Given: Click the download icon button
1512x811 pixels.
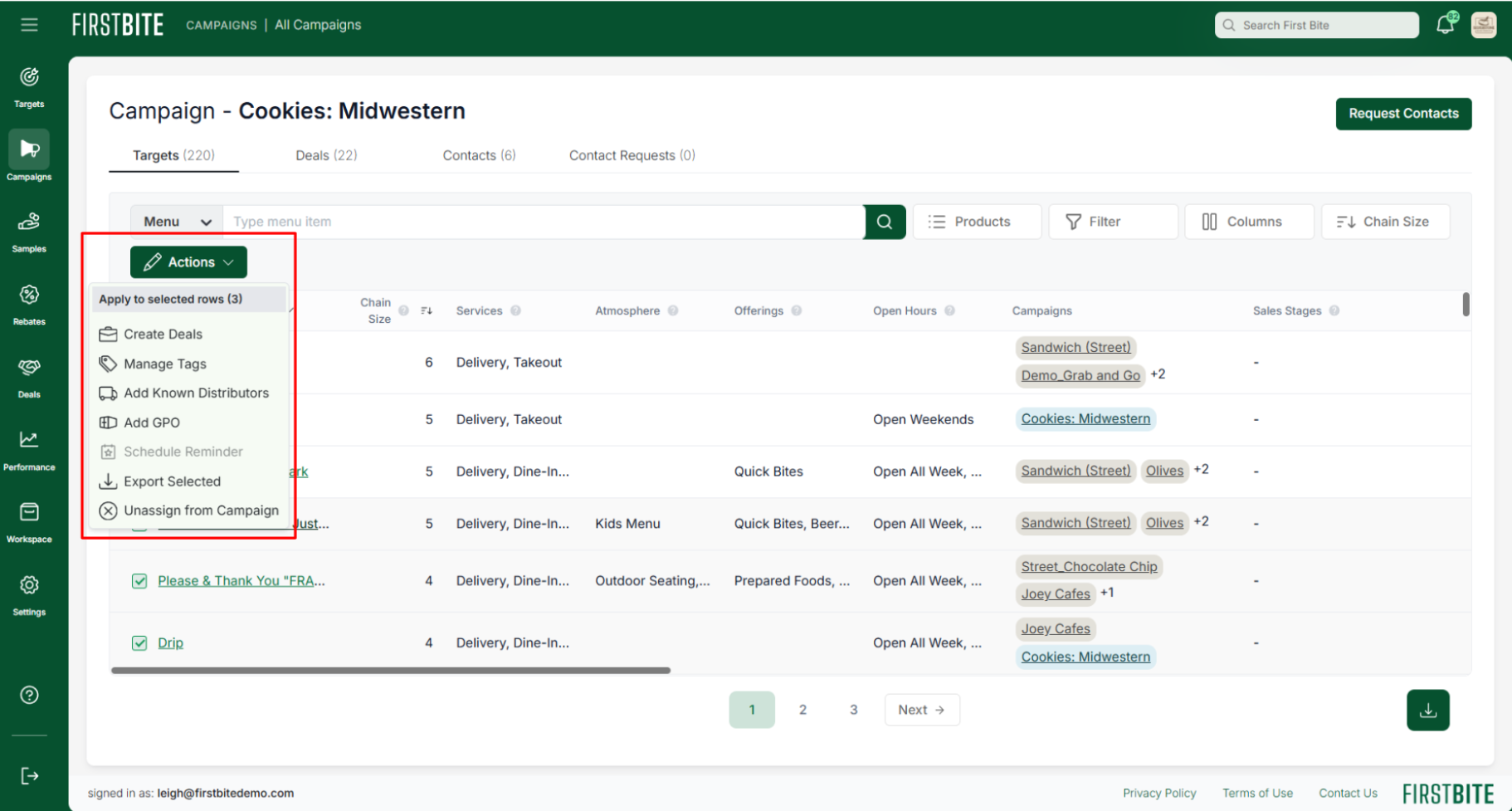Looking at the screenshot, I should (1428, 710).
